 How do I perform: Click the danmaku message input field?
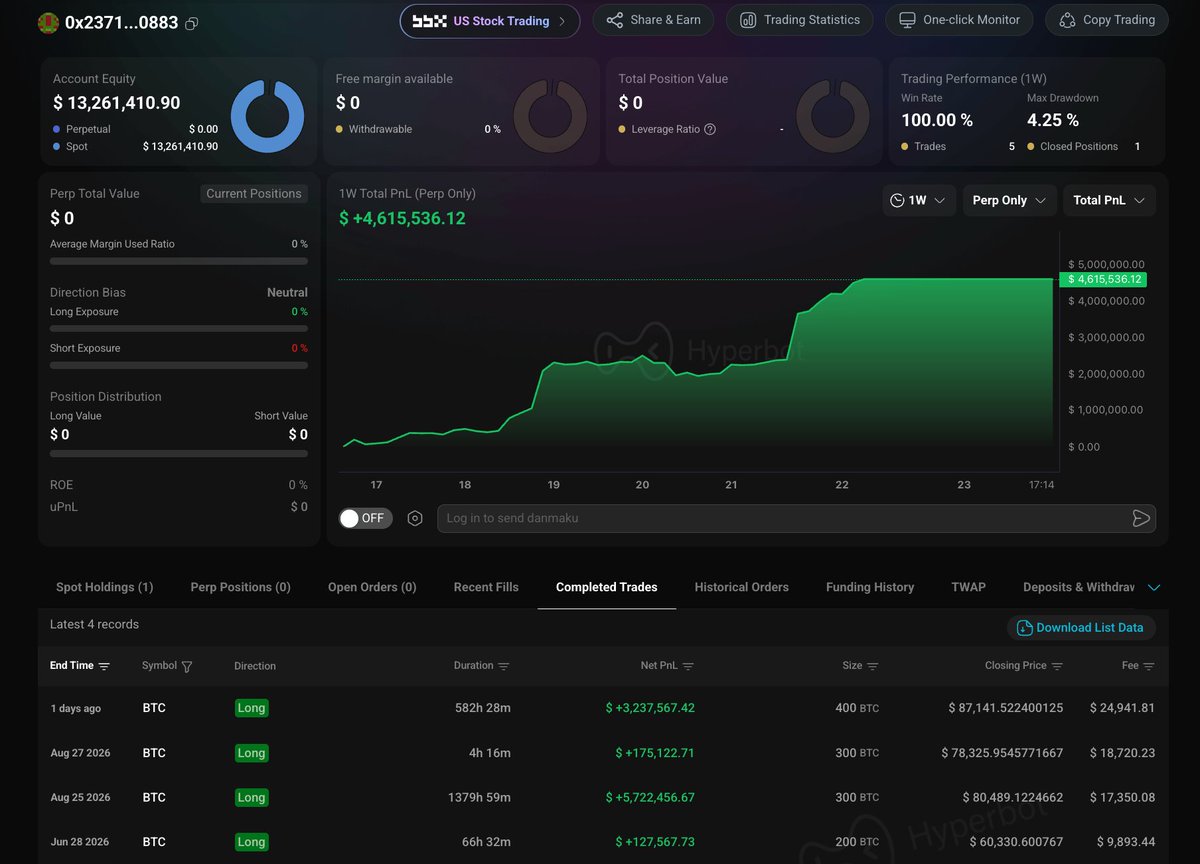coord(782,518)
